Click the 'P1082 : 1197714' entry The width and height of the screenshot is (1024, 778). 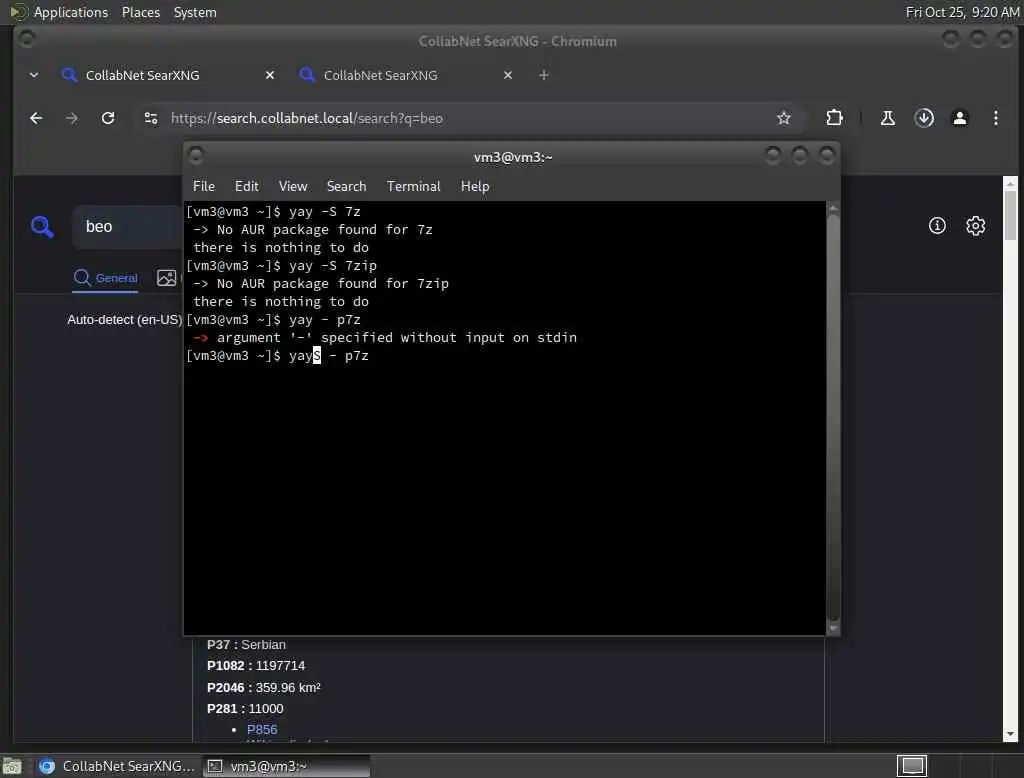256,666
